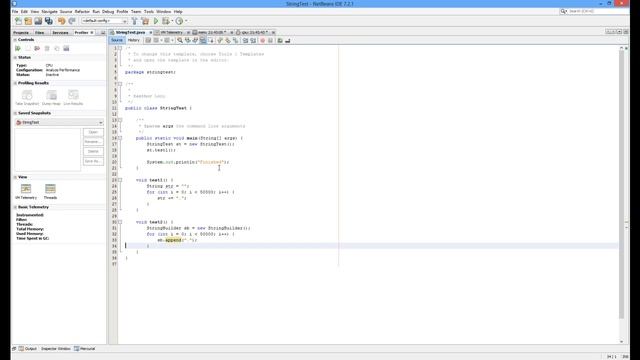Switch to the Files tab
The width and height of the screenshot is (640, 360).
pos(40,32)
